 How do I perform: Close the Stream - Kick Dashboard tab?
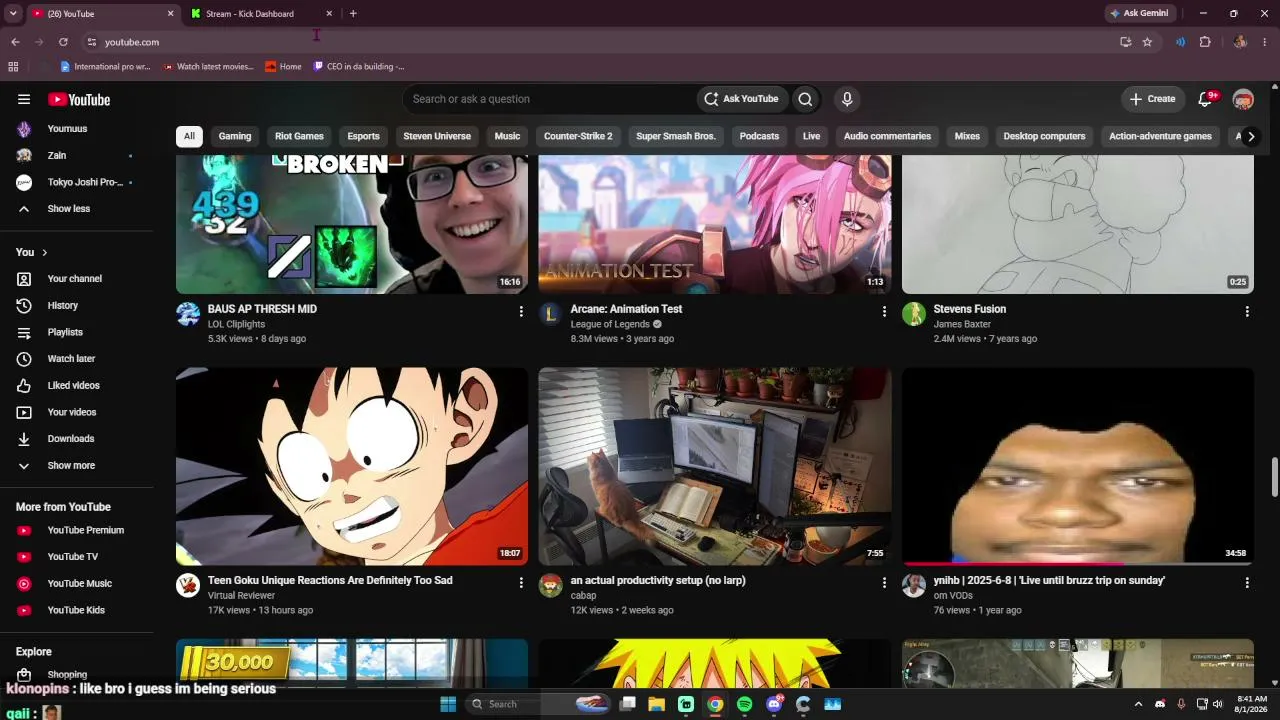click(329, 14)
